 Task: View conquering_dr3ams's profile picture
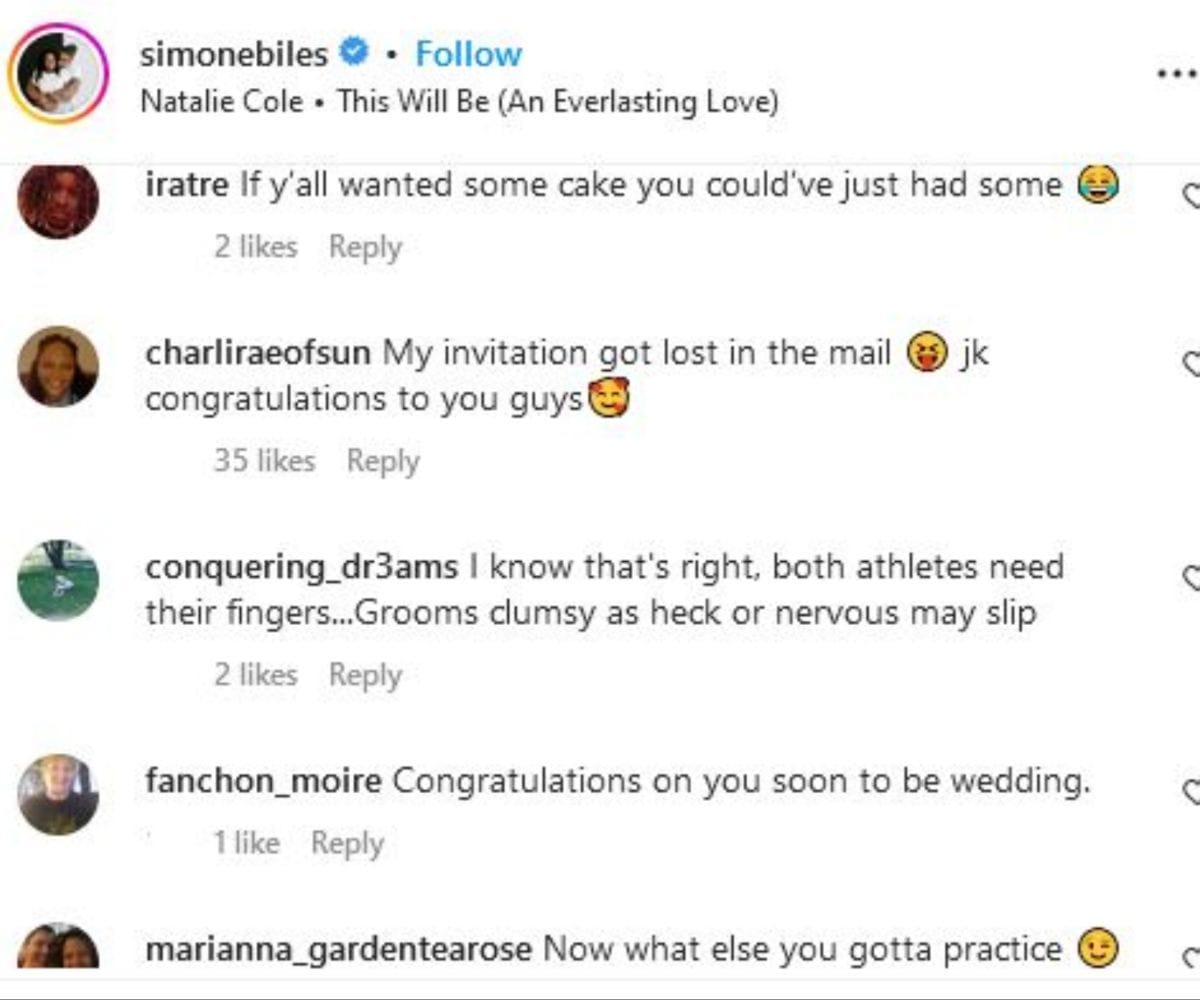58,581
